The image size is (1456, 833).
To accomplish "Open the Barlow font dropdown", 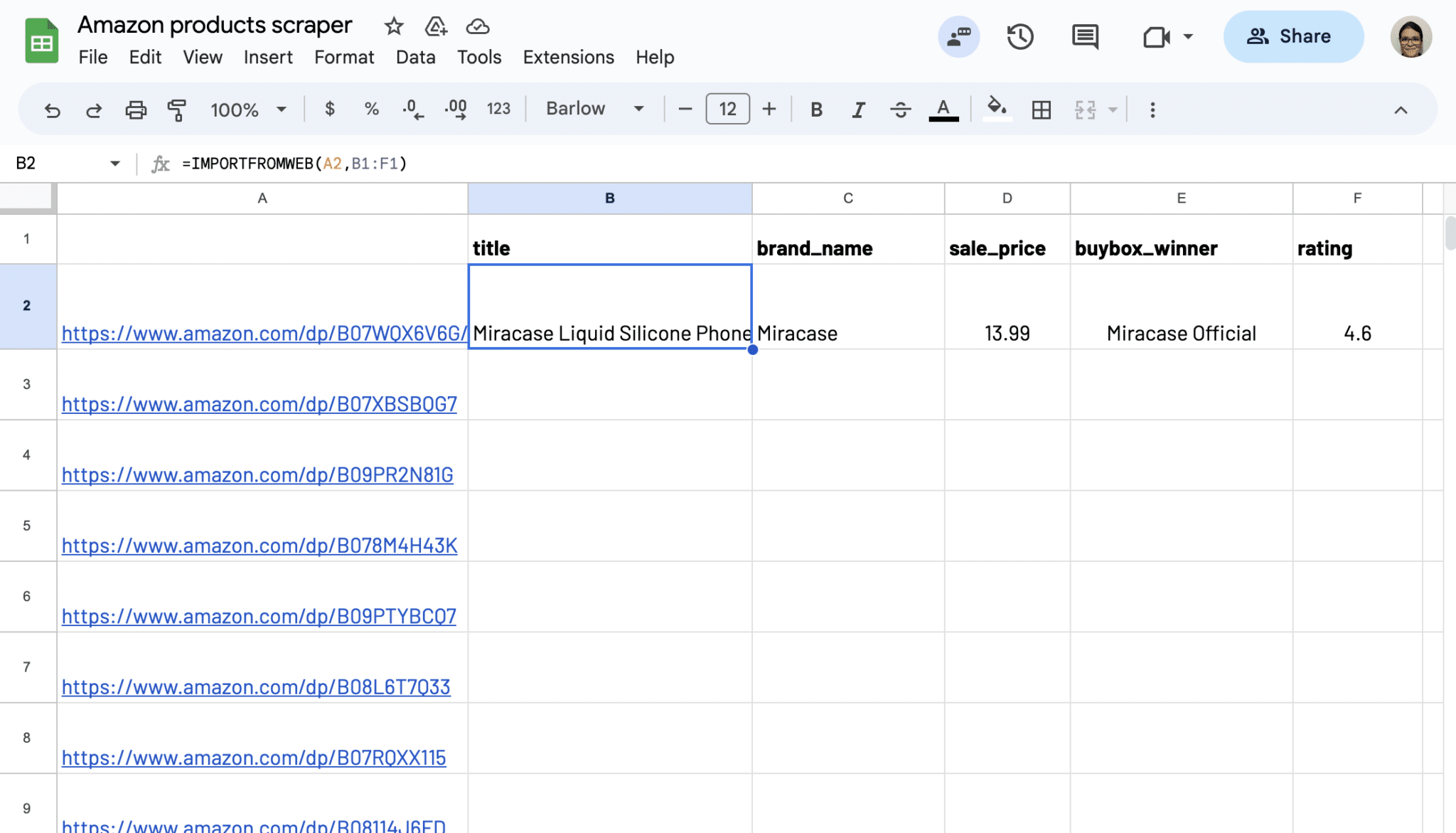I will click(x=638, y=108).
